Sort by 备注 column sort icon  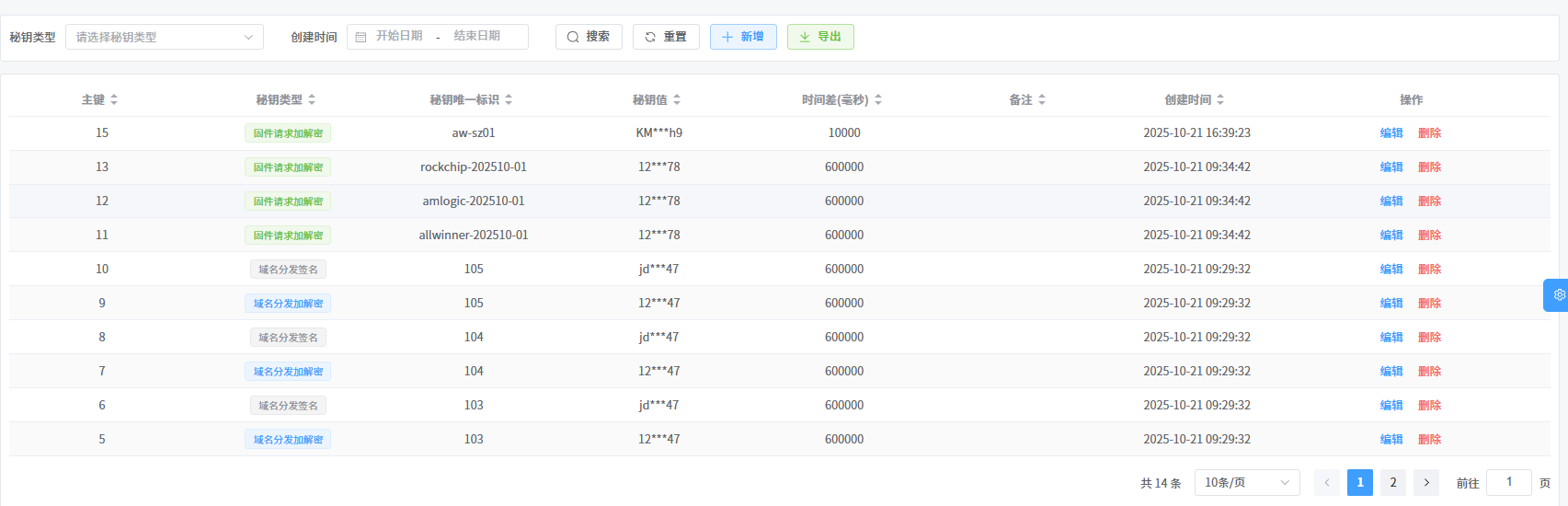point(1042,99)
